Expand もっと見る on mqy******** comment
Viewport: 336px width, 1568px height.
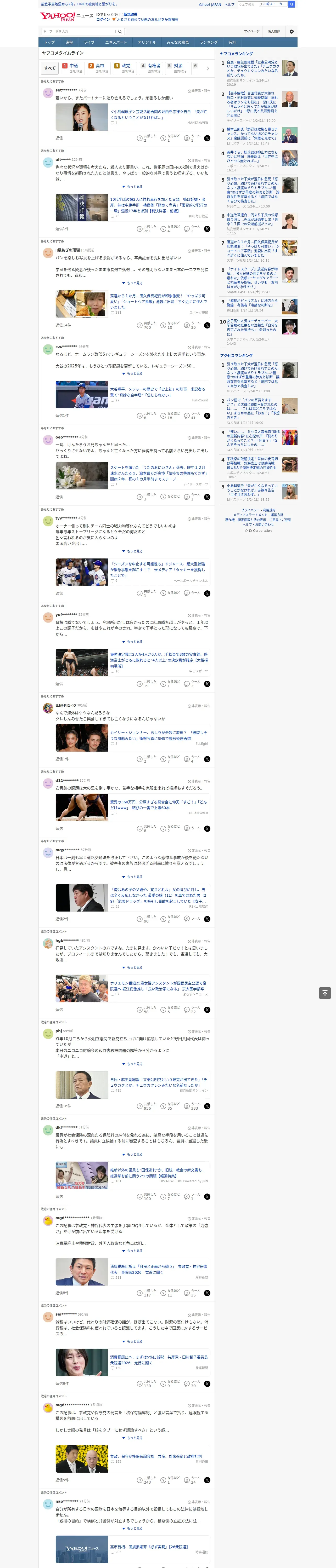tap(132, 877)
